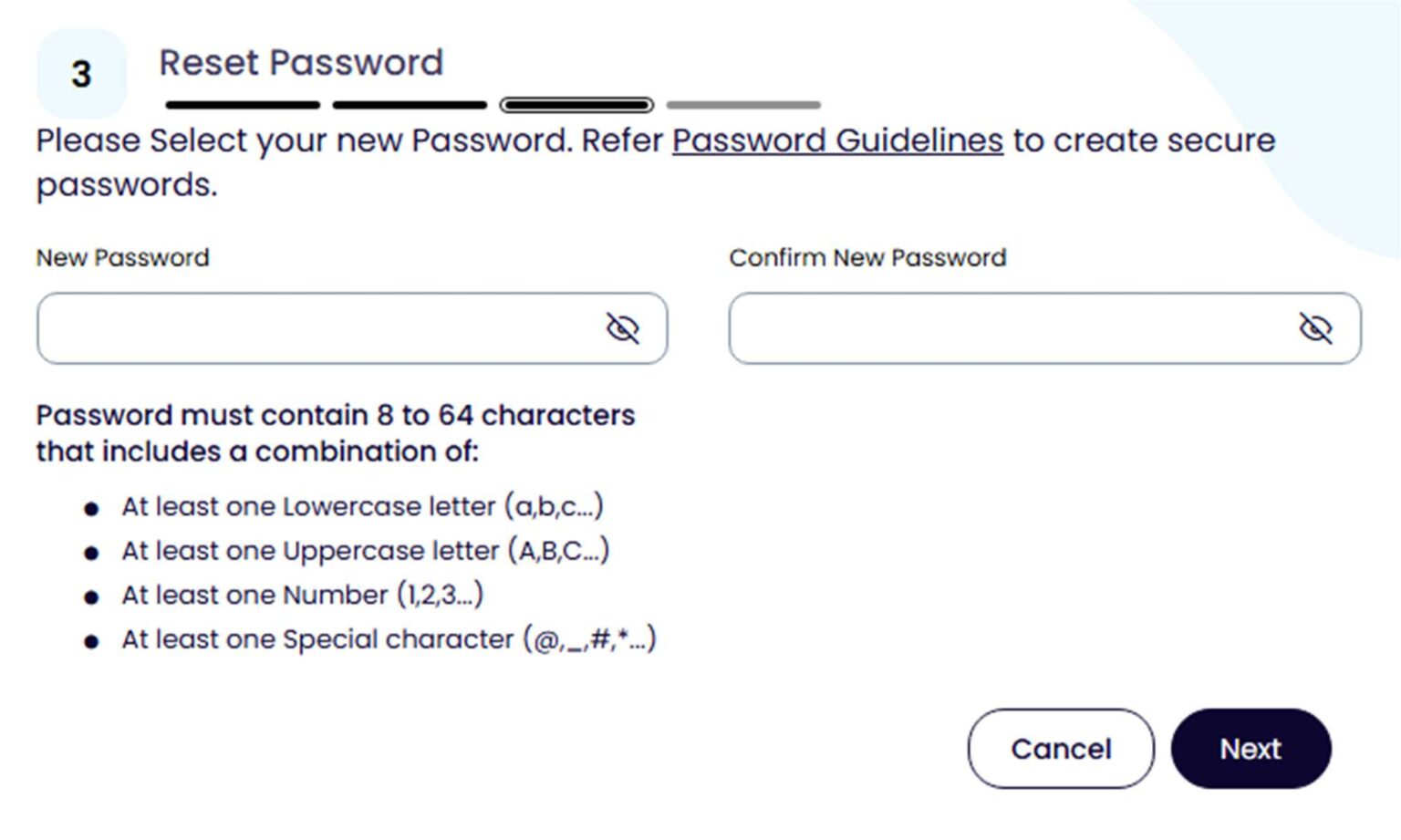Click the Special character requirement line
This screenshot has width=1401, height=840.
click(389, 639)
